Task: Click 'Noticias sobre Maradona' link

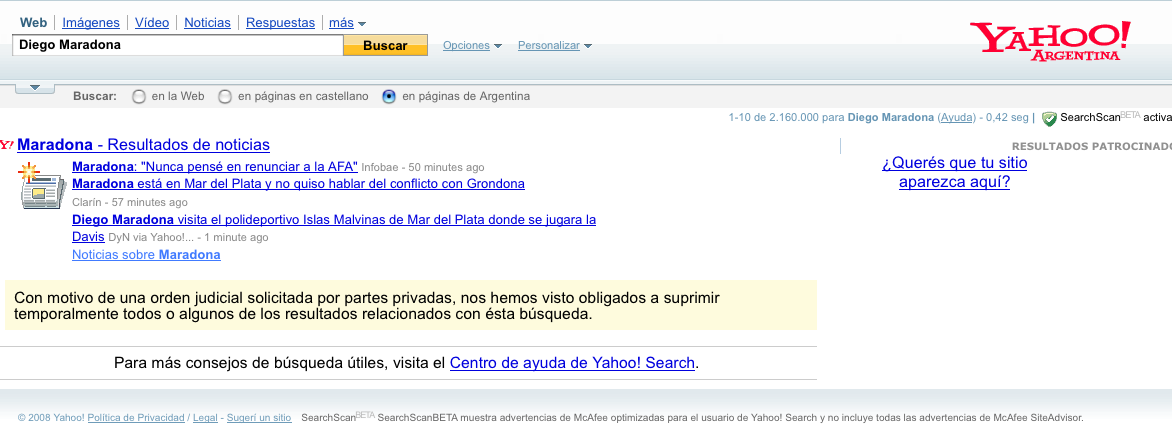Action: (146, 255)
